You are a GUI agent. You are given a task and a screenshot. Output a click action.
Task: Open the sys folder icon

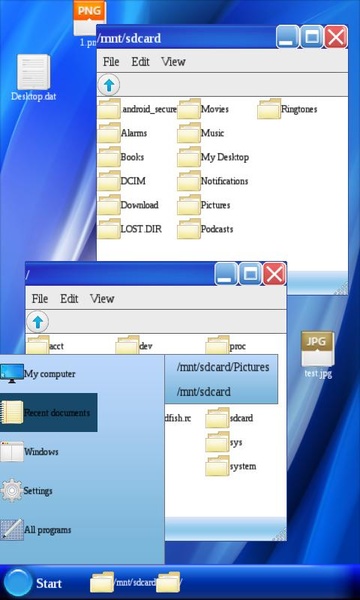[x=217, y=442]
